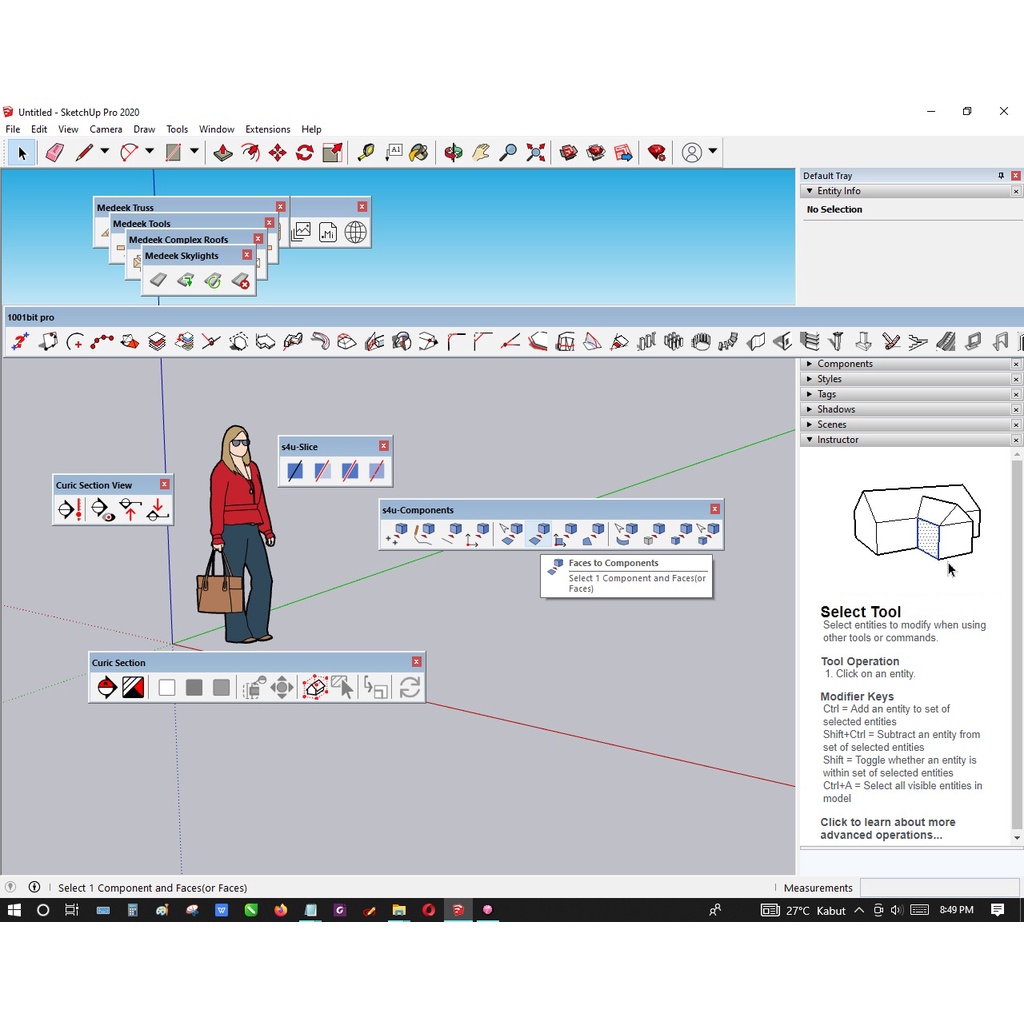Viewport: 1024px width, 1024px height.
Task: Open pencil tool dropdown arrow
Action: click(x=104, y=151)
